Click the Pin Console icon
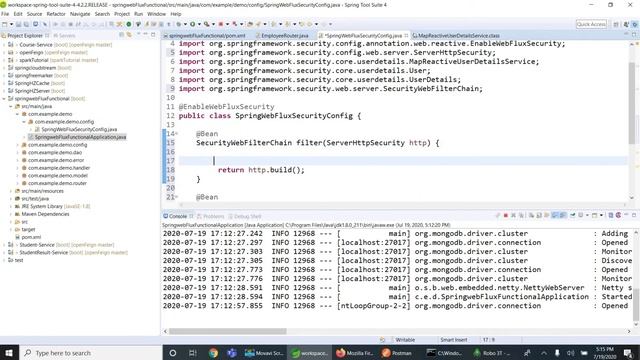This screenshot has width=640, height=360. (573, 216)
